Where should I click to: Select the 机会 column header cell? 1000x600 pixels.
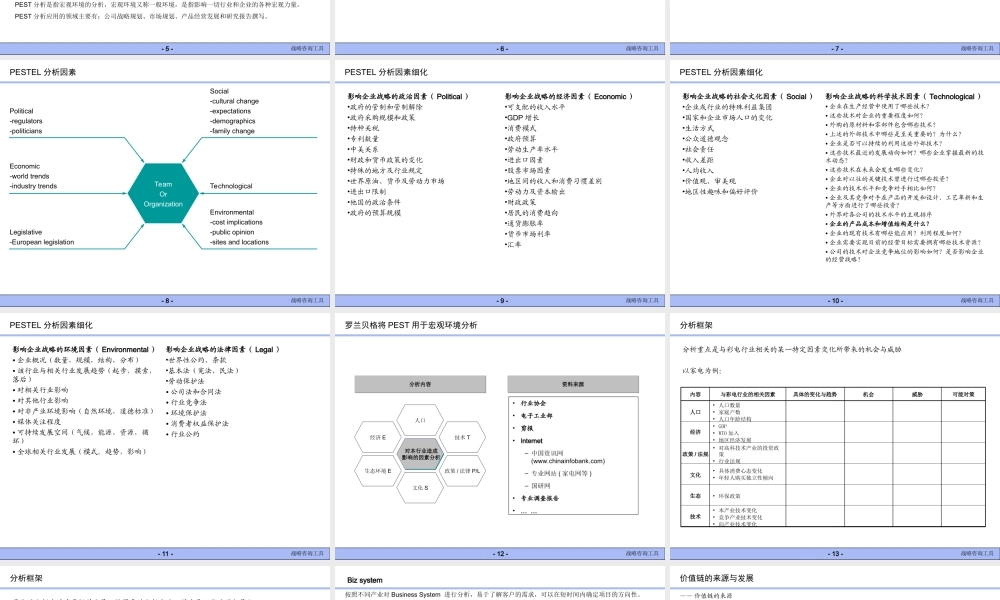(x=870, y=393)
